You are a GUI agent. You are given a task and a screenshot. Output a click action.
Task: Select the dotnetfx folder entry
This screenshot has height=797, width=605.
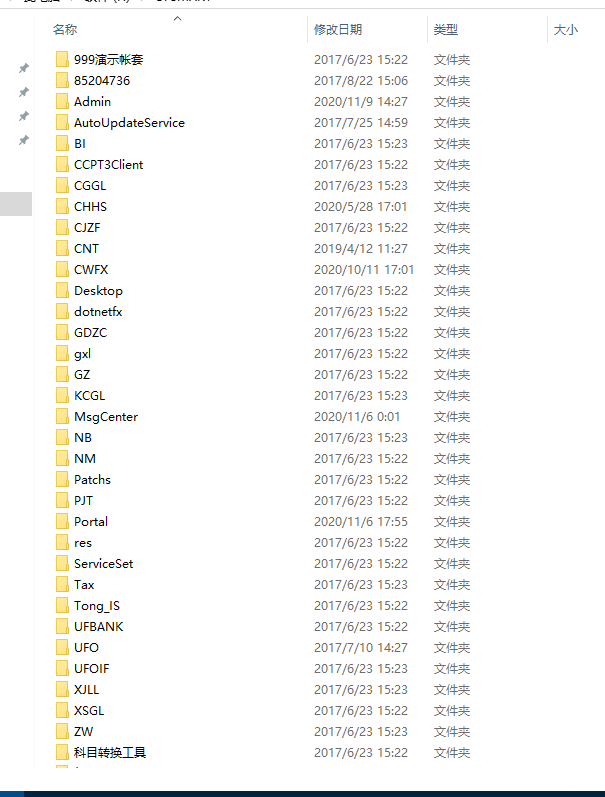pos(98,312)
